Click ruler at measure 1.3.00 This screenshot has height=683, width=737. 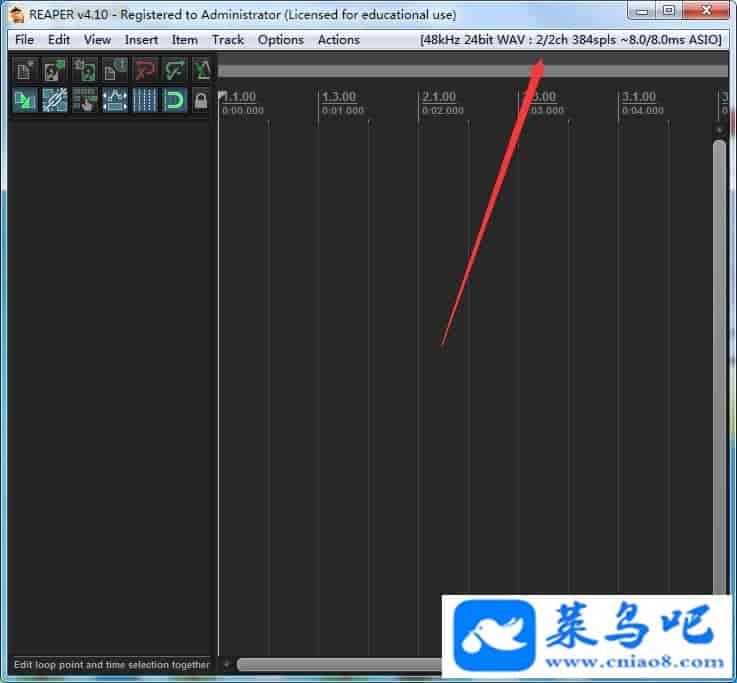[x=339, y=97]
